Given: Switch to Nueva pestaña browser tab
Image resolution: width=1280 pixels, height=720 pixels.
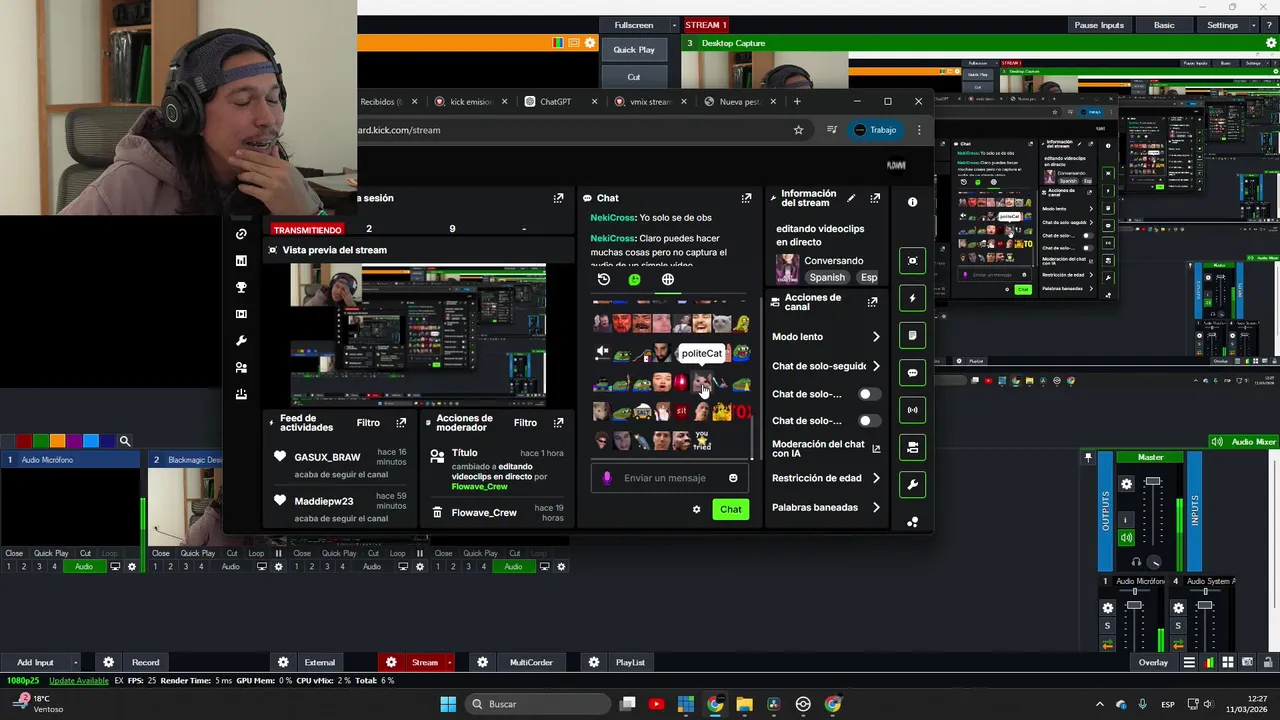Looking at the screenshot, I should pyautogui.click(x=739, y=102).
